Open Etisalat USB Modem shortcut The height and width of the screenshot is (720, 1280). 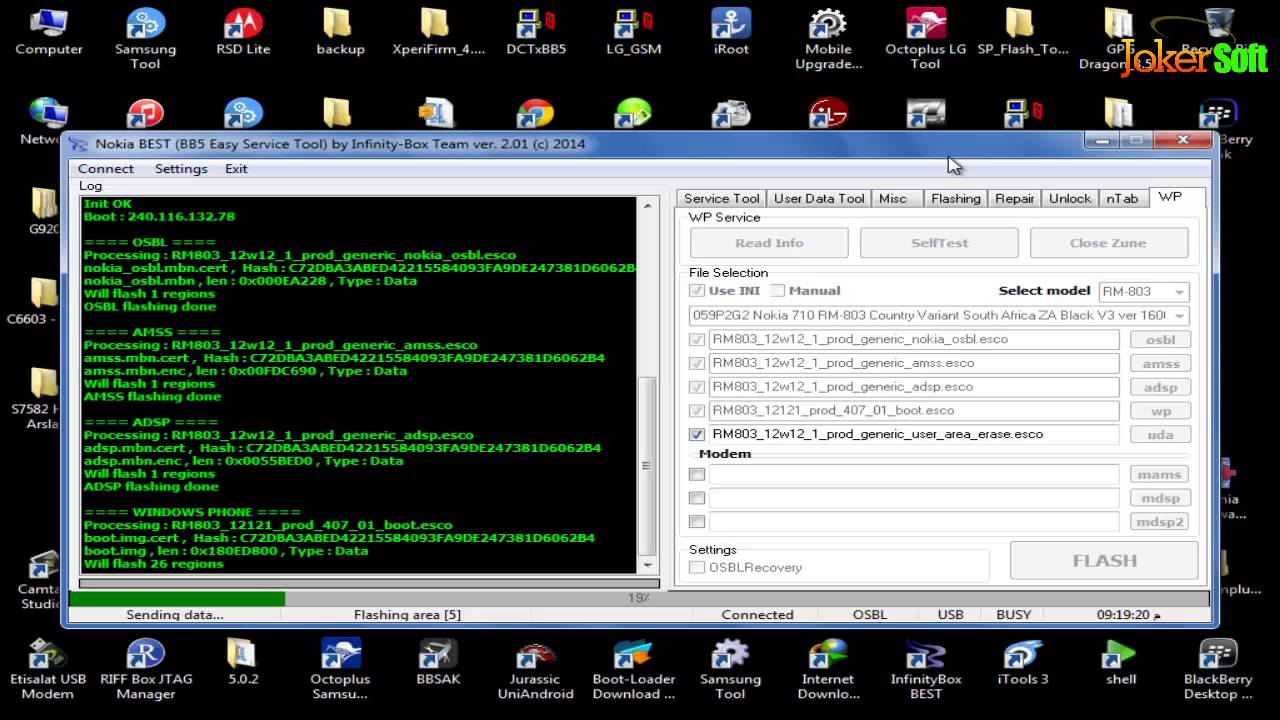[48, 668]
